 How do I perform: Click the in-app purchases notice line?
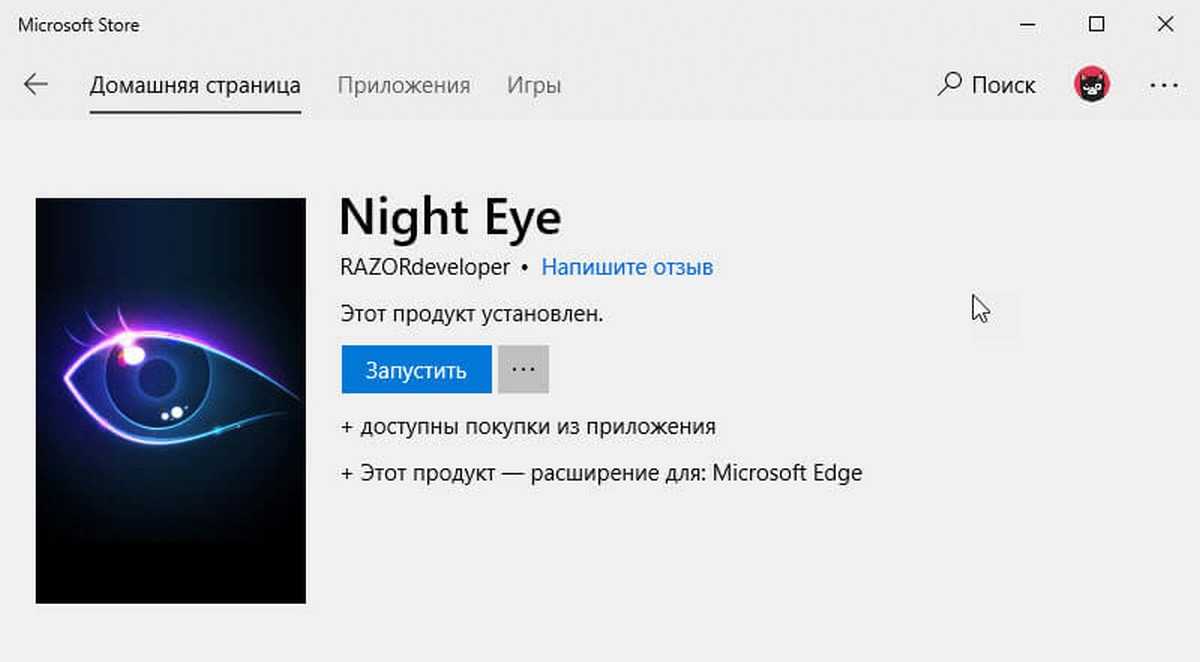coord(528,427)
